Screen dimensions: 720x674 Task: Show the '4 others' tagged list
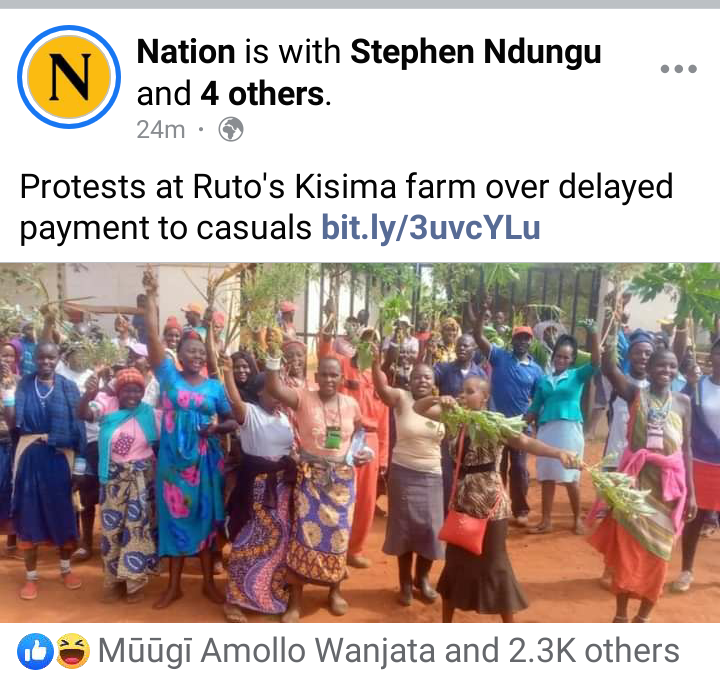pos(262,94)
